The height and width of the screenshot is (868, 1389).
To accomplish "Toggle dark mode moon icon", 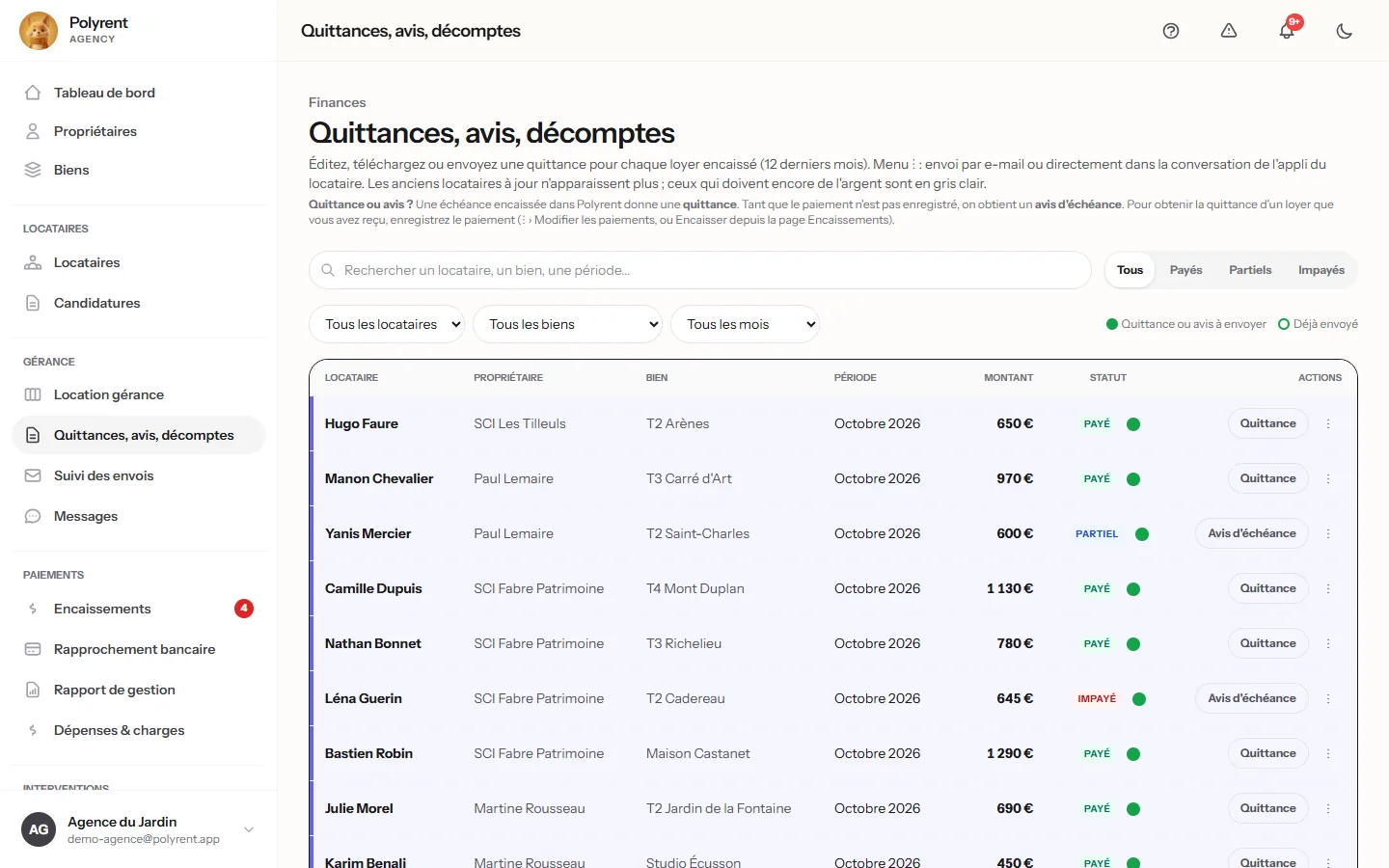I will coord(1345,31).
